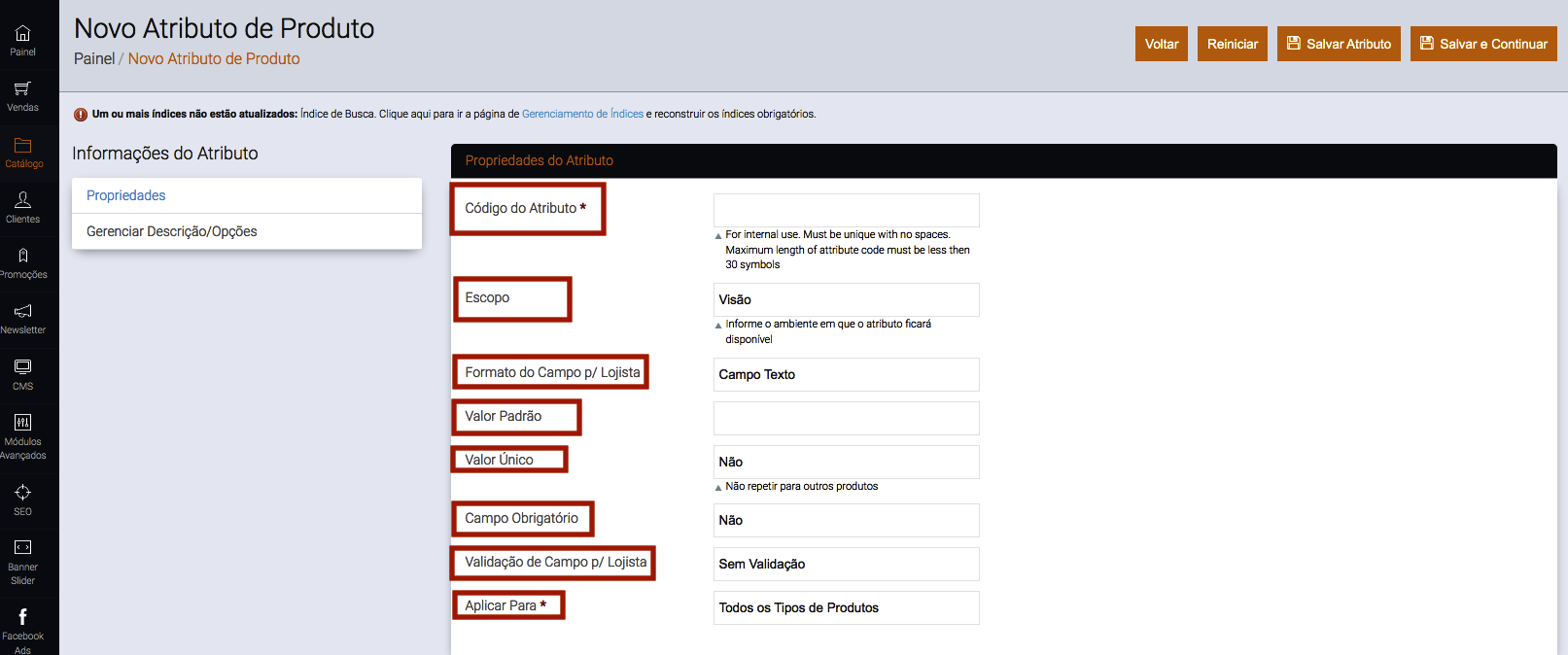
Task: Click the red index warning icon
Action: (81, 115)
